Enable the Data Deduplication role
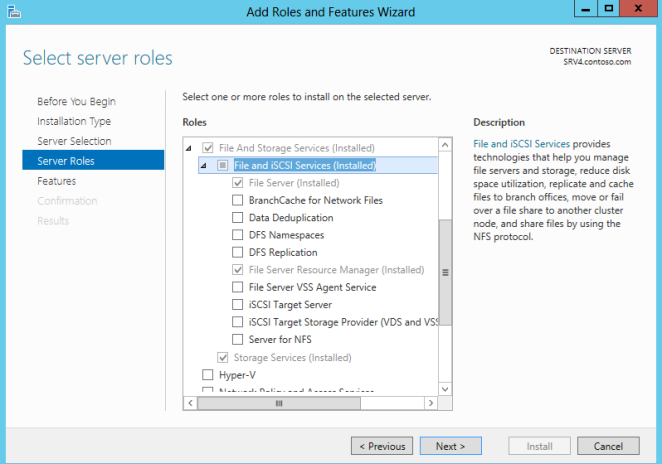662x464 pixels. tap(237, 218)
